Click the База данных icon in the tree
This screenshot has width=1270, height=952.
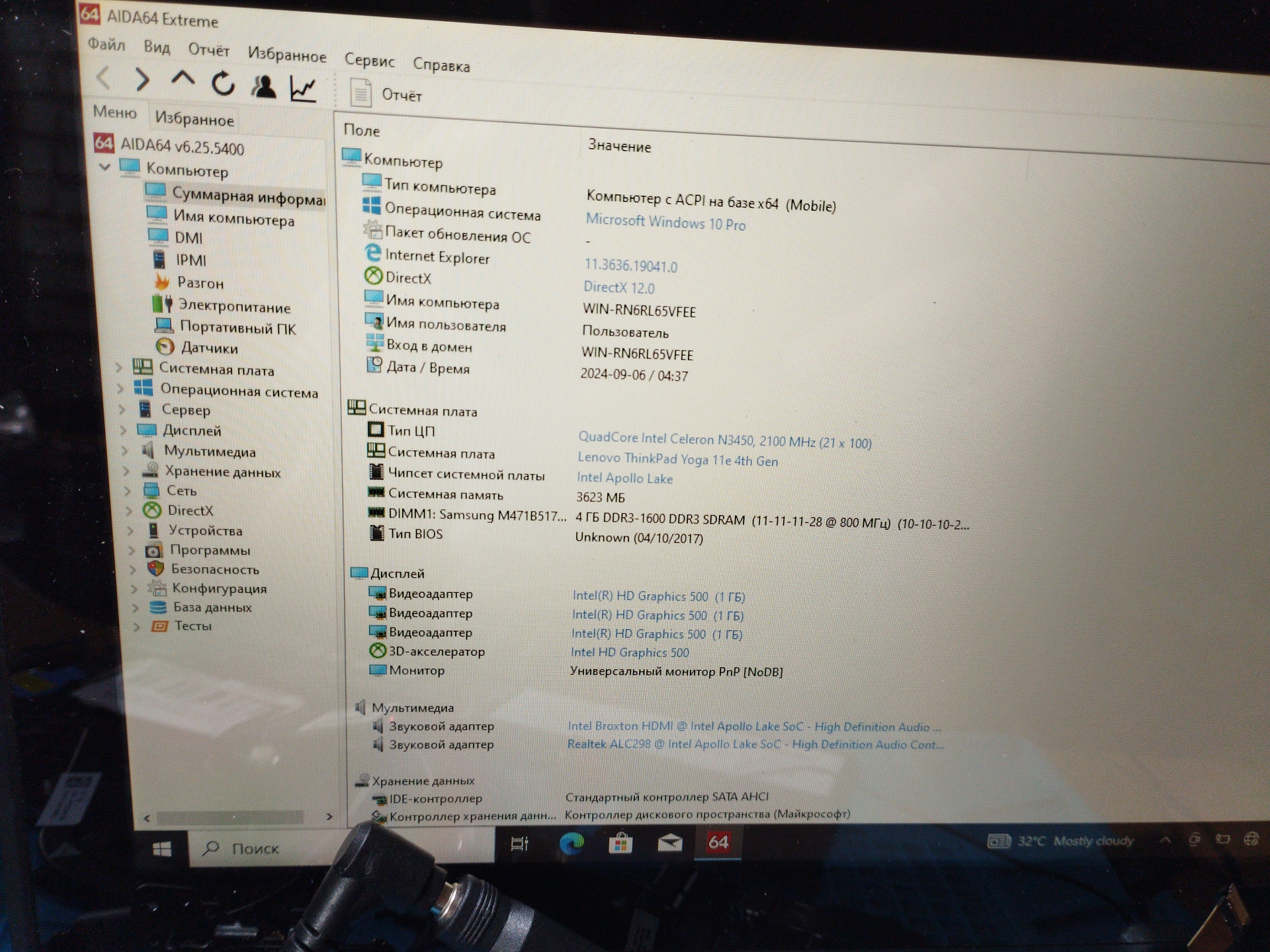157,607
